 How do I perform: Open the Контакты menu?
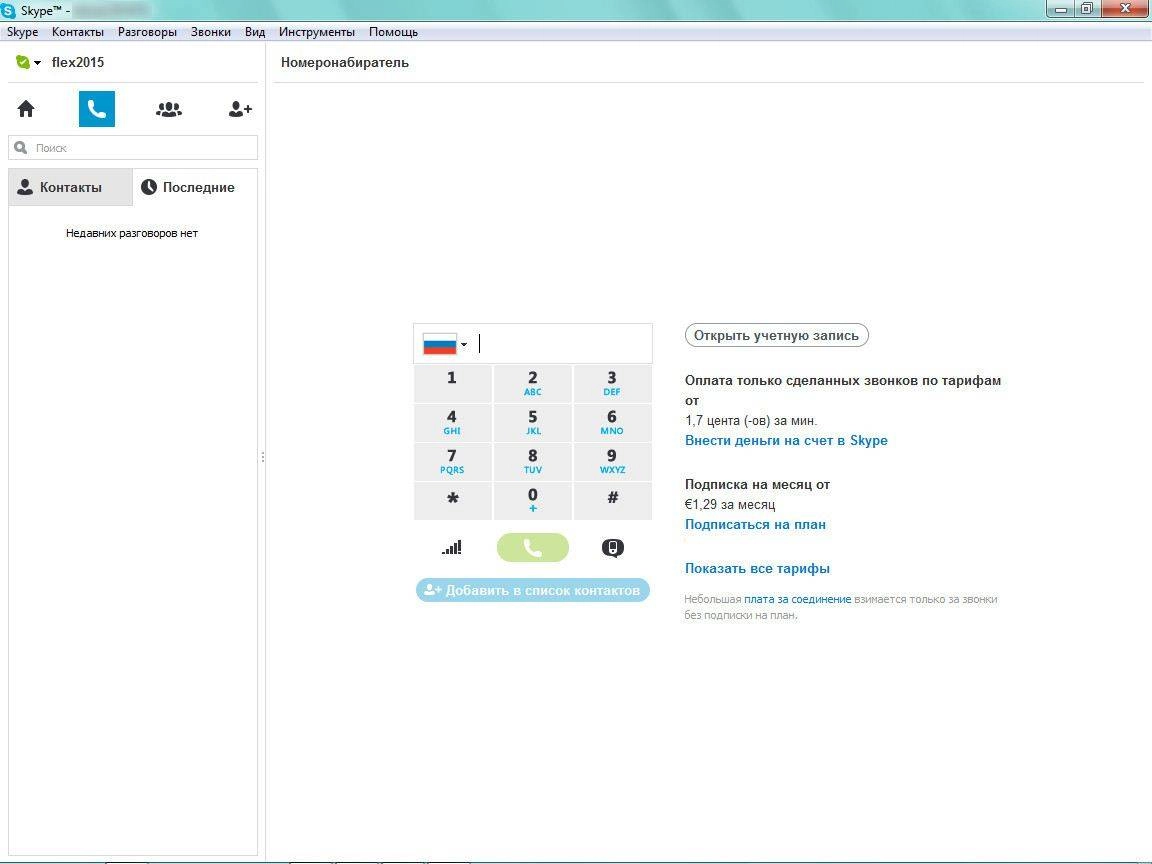(78, 32)
